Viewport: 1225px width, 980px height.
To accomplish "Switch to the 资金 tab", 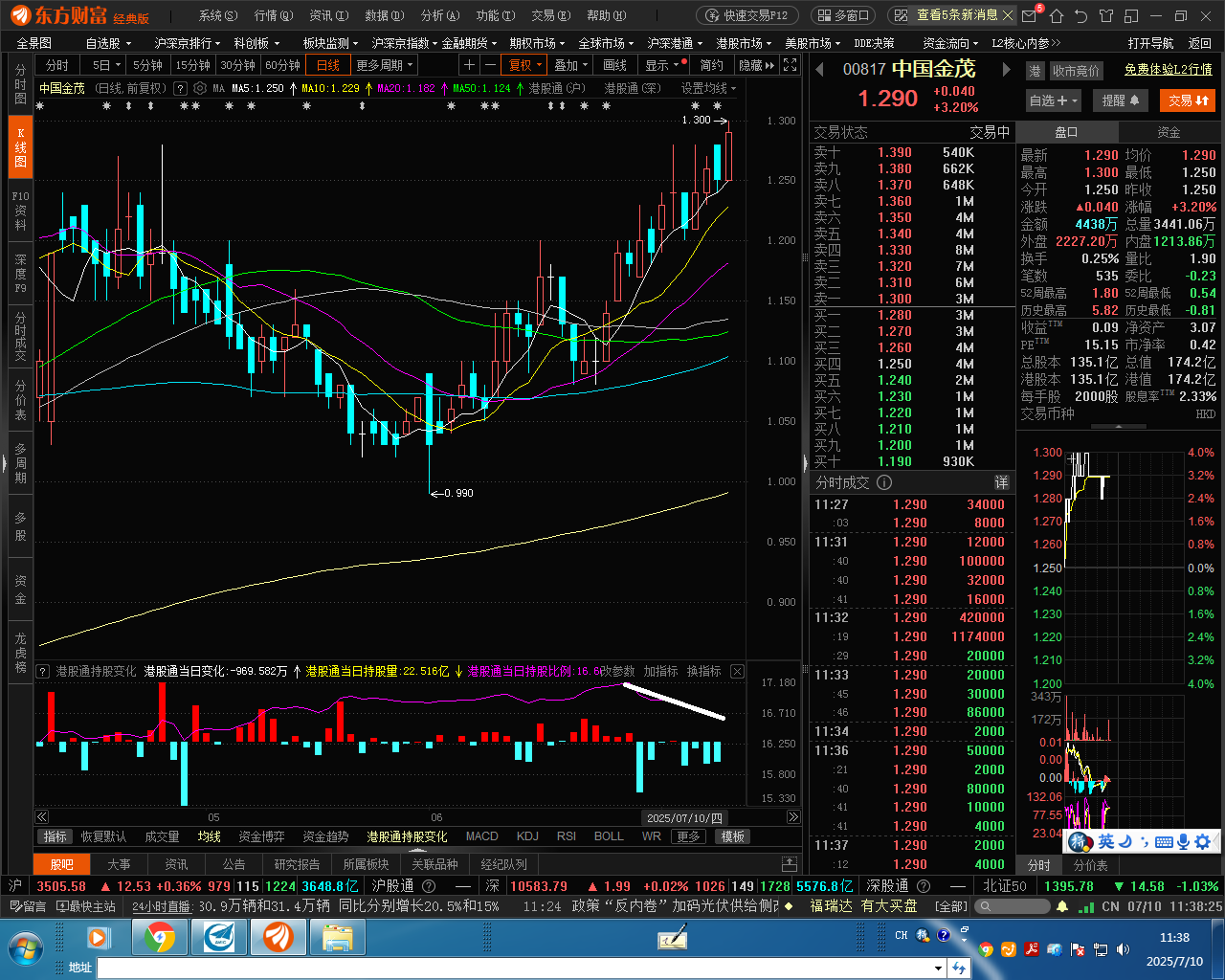I will [x=1169, y=132].
